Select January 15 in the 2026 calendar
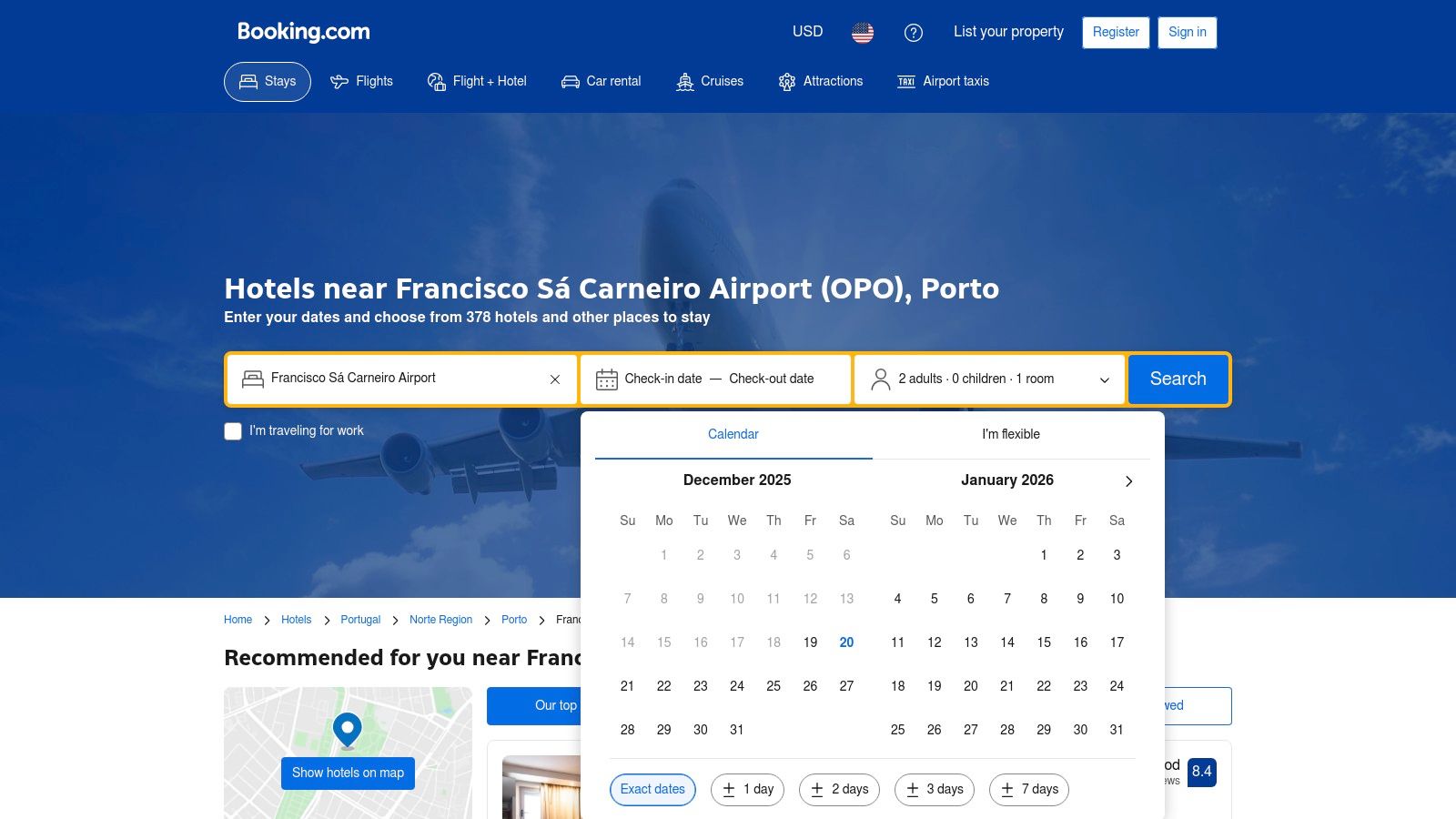The image size is (1456, 819). pyautogui.click(x=1044, y=642)
